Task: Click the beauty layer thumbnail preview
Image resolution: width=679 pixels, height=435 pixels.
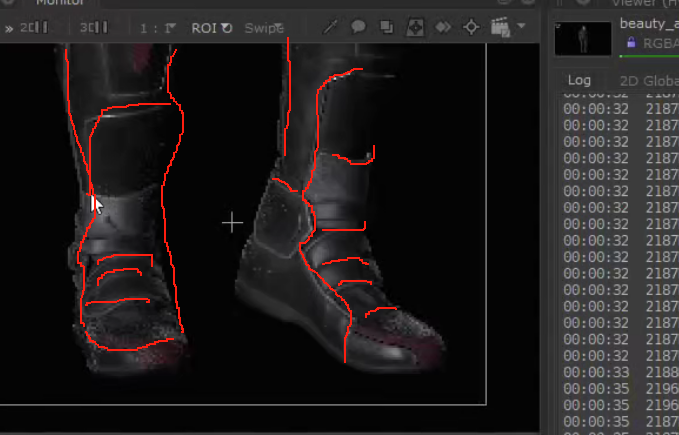Action: pyautogui.click(x=581, y=38)
